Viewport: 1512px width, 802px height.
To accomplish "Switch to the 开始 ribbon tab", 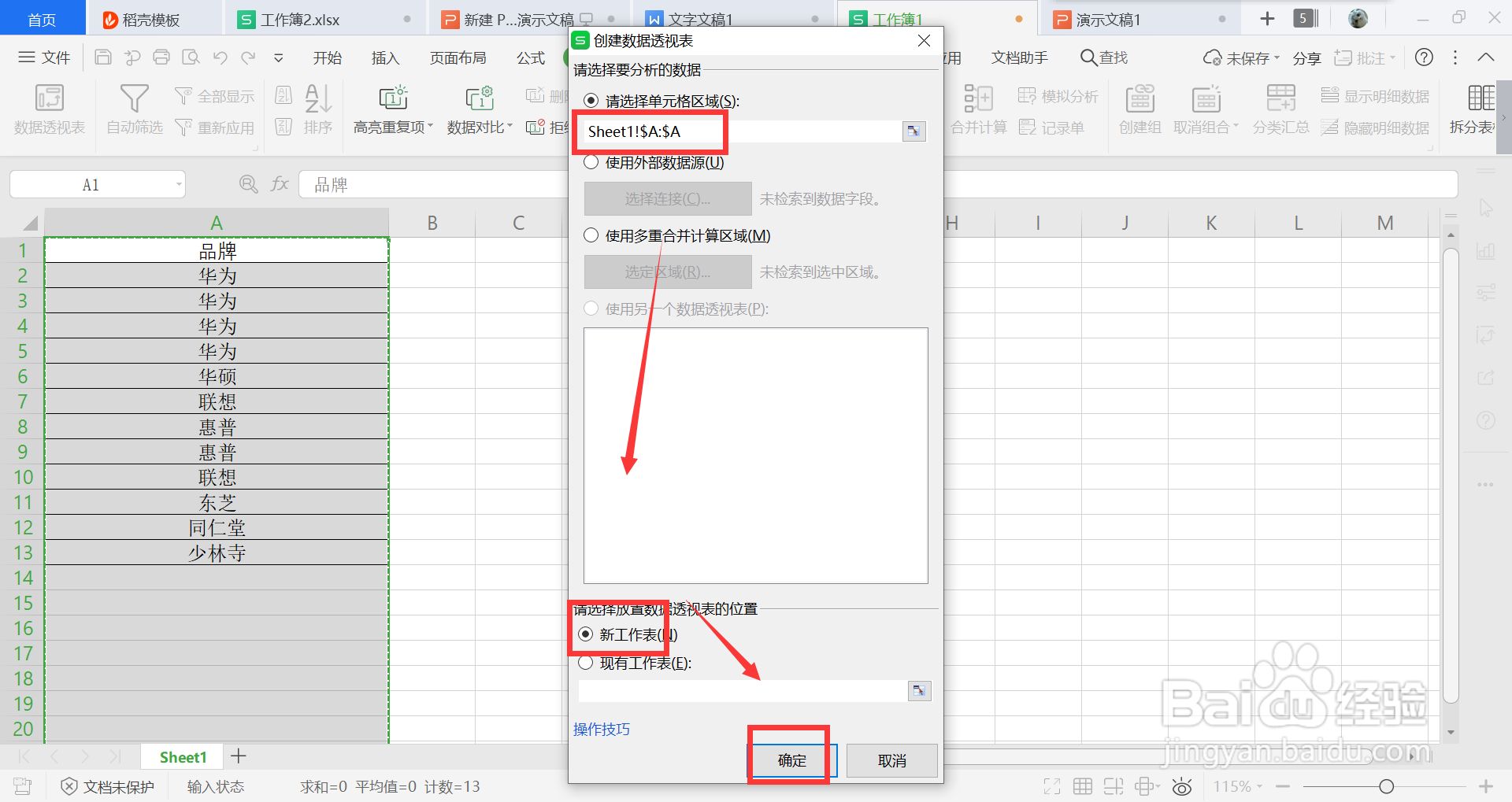I will pos(328,57).
